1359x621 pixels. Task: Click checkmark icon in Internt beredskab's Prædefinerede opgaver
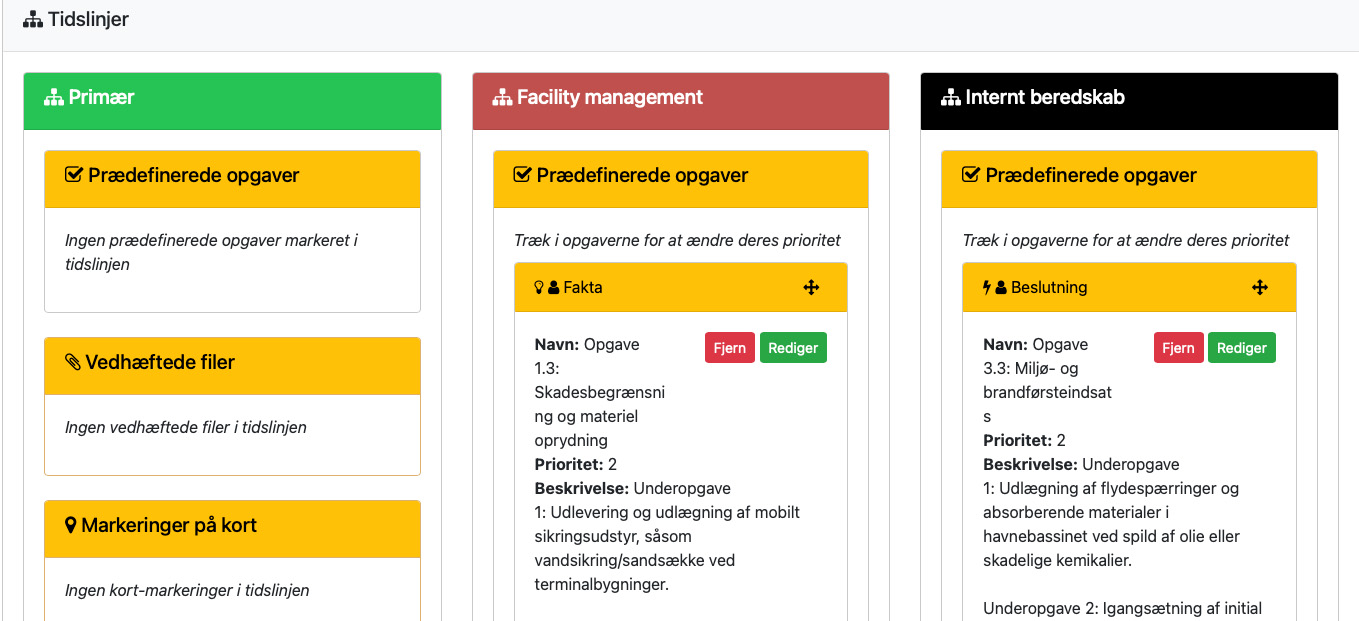971,175
